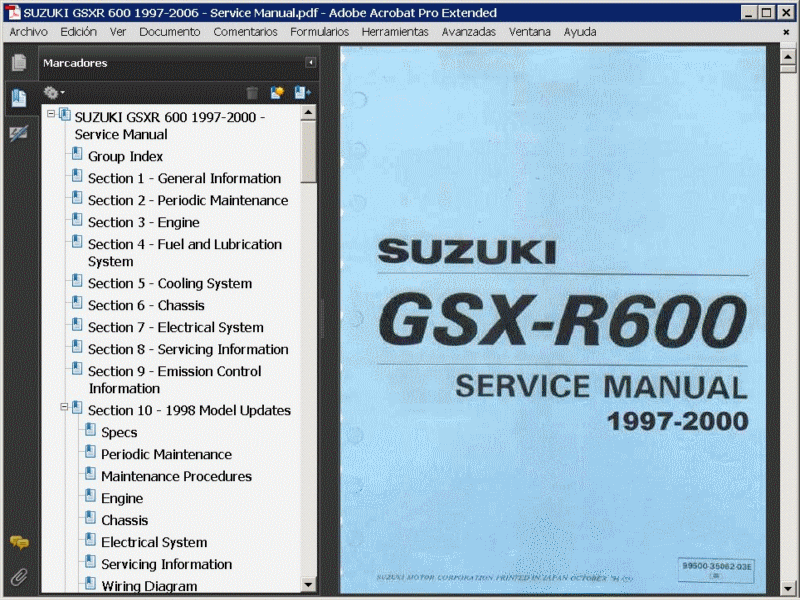Image resolution: width=800 pixels, height=600 pixels.
Task: Open the Avanzadas menu
Action: click(x=468, y=32)
